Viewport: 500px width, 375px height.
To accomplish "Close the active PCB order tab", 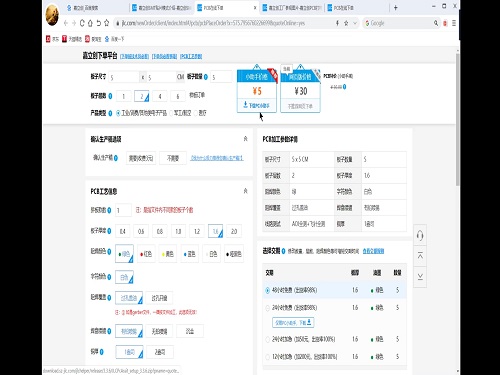I will [255, 8].
